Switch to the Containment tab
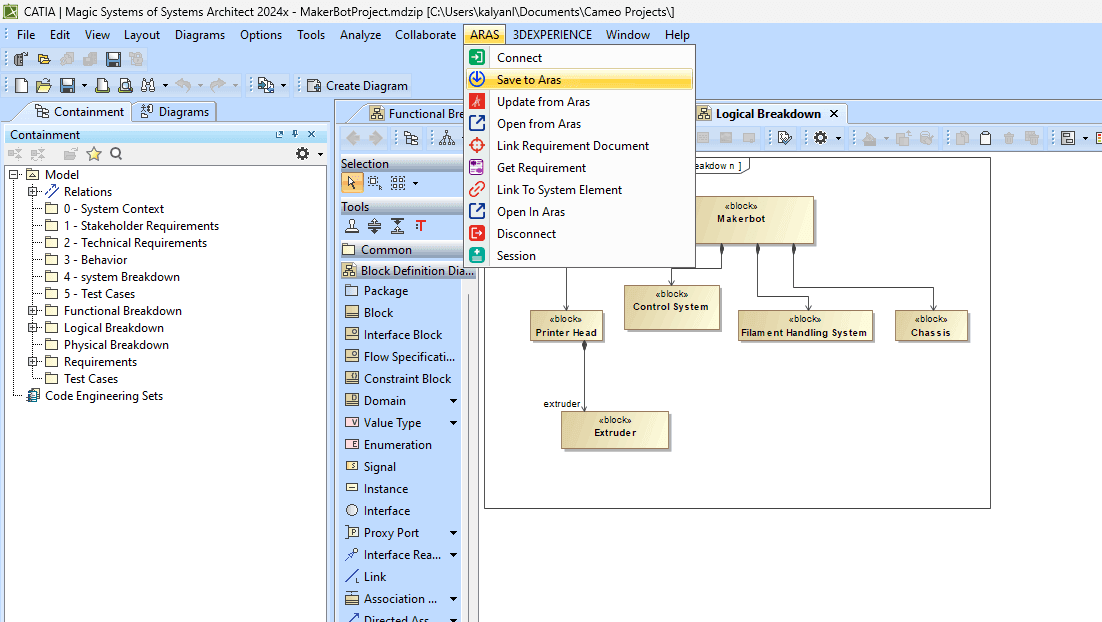The image size is (1102, 622). (x=79, y=112)
